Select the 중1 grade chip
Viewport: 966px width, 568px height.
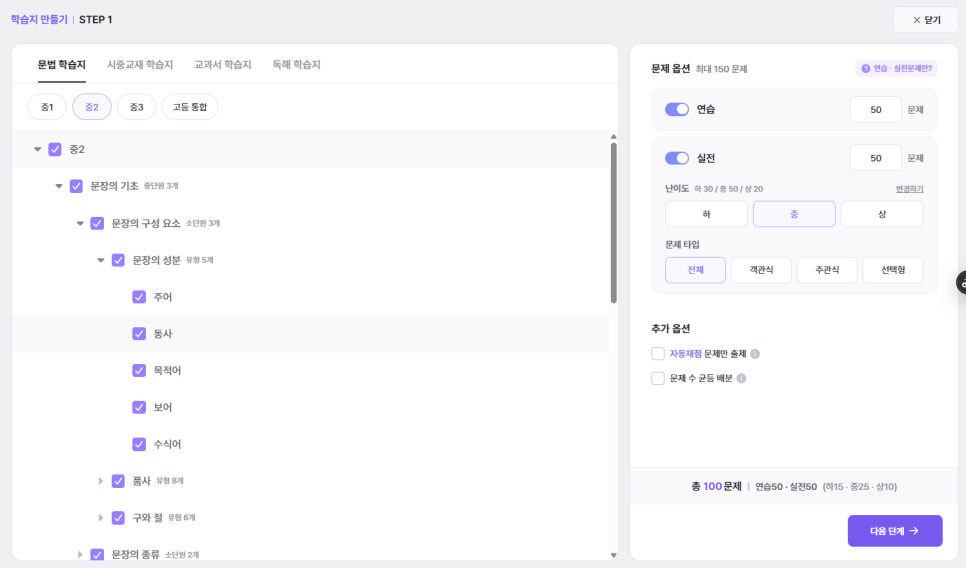[x=47, y=107]
